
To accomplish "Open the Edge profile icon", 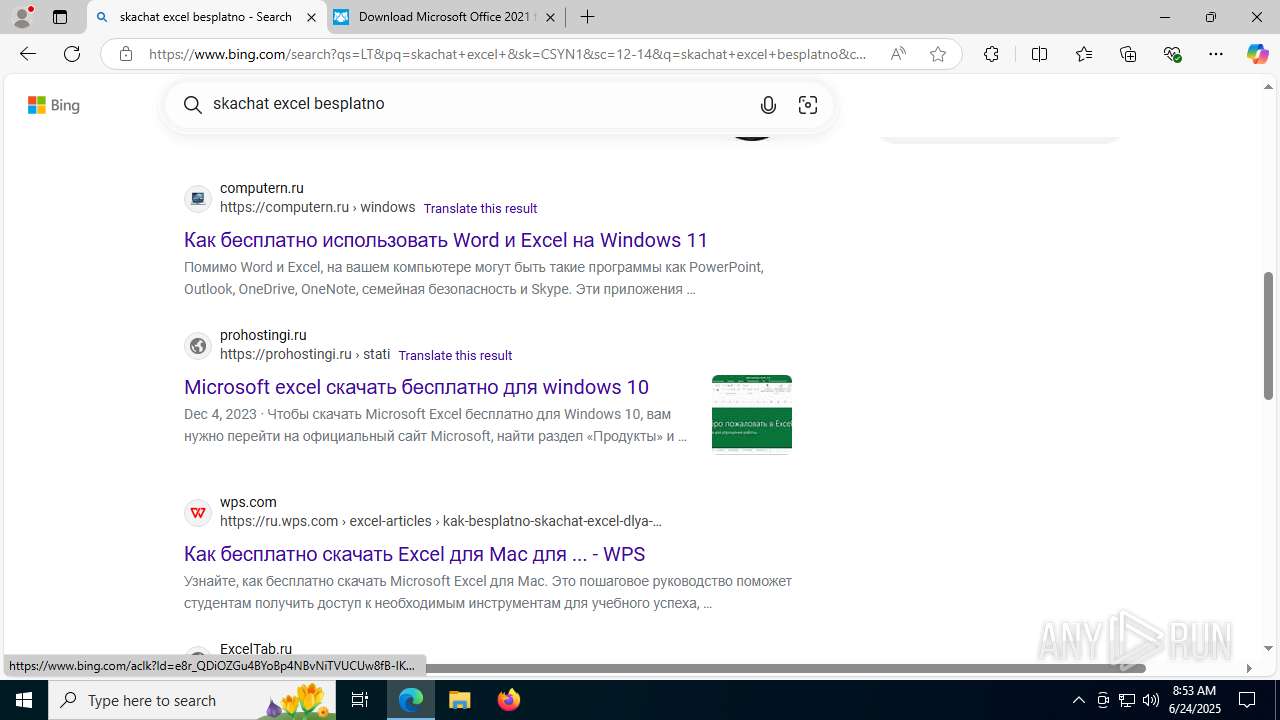I will (x=22, y=17).
